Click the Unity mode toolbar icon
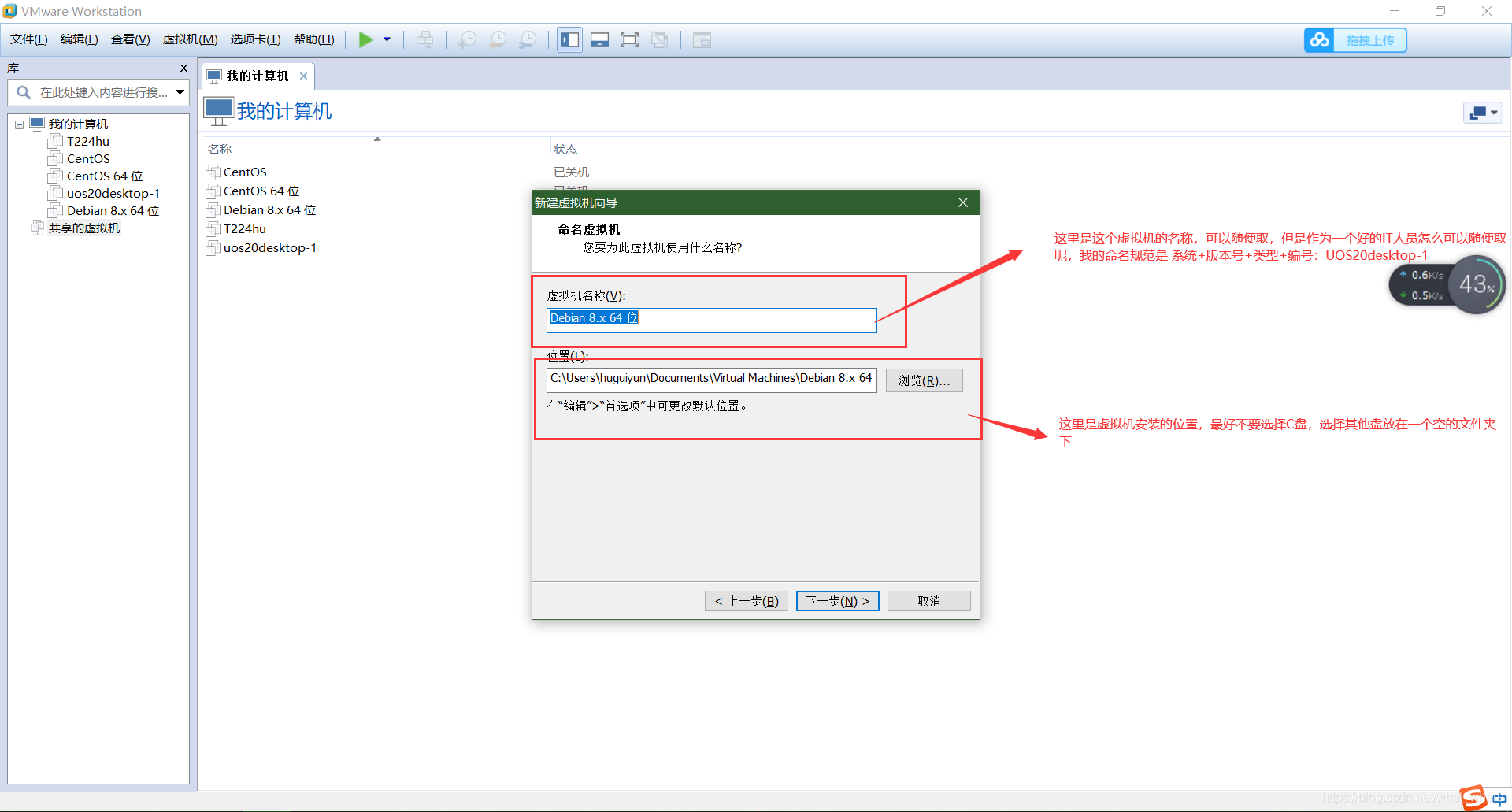 660,39
